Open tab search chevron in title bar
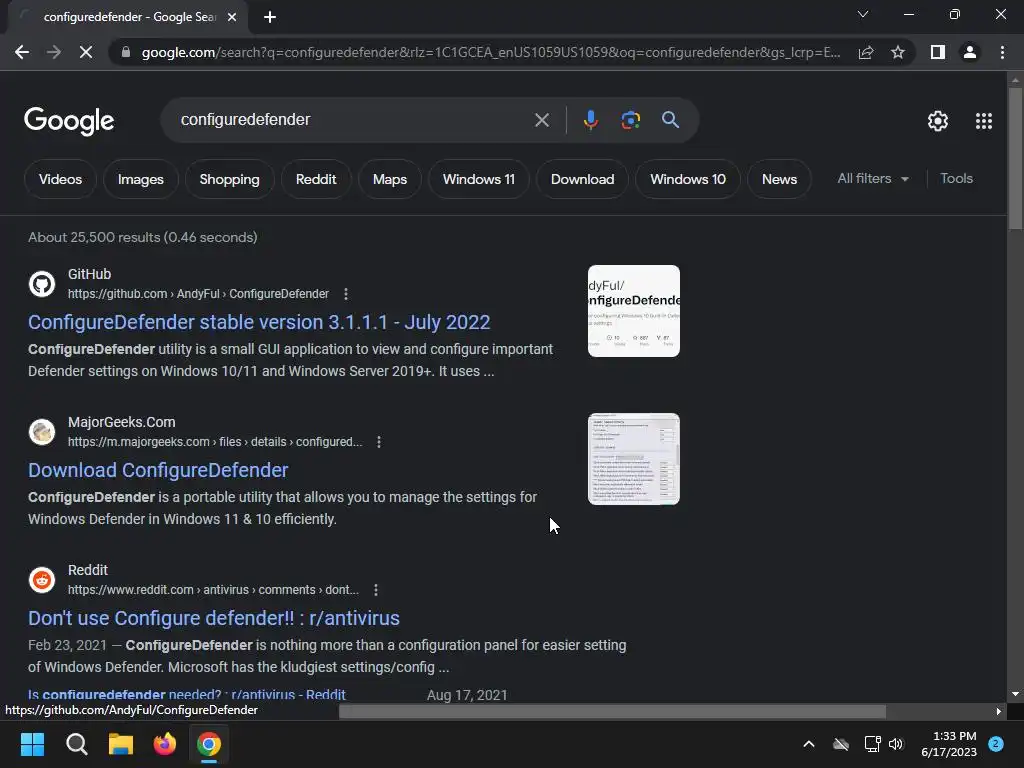The width and height of the screenshot is (1024, 768). click(863, 14)
